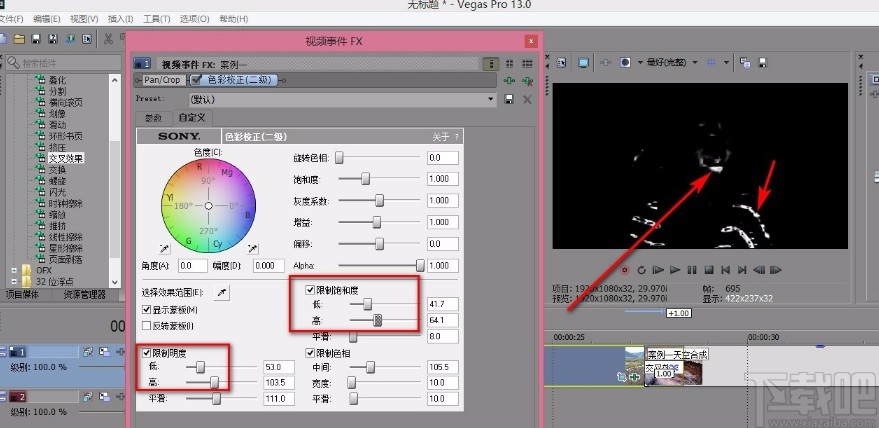Click the color wheel center point

209,206
